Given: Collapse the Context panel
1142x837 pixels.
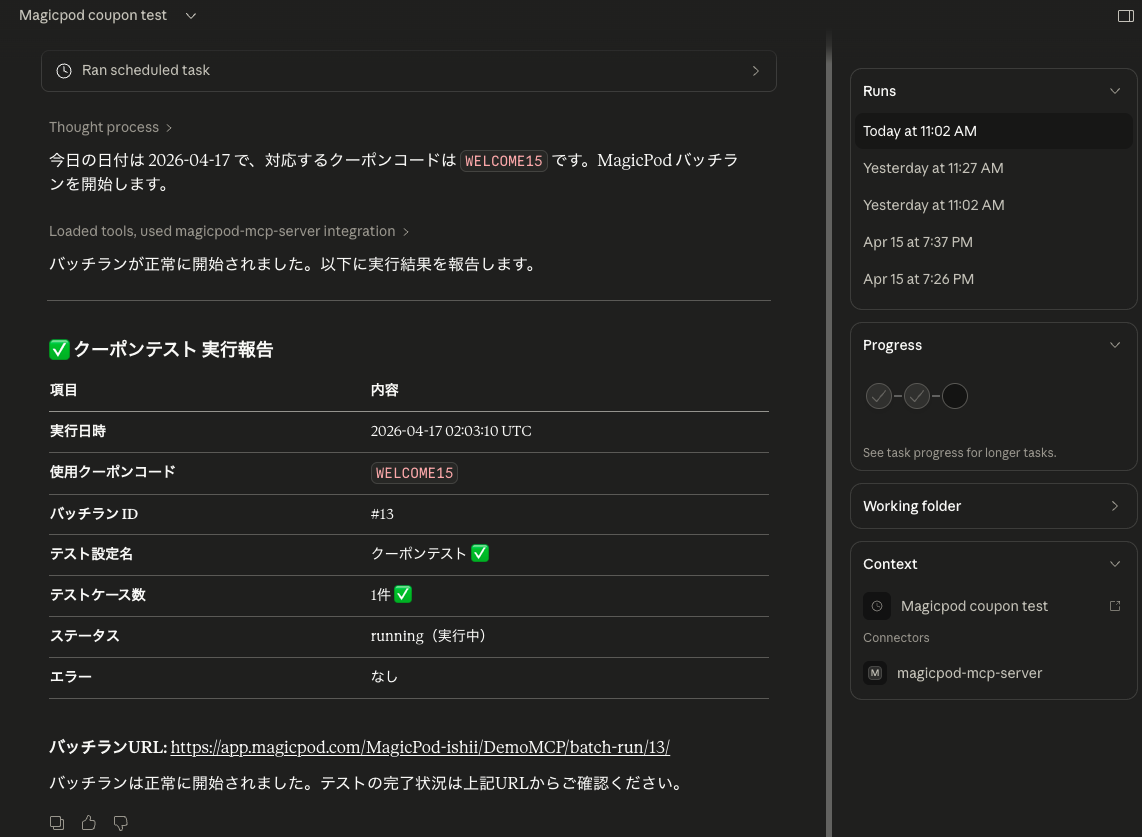Looking at the screenshot, I should (1114, 563).
